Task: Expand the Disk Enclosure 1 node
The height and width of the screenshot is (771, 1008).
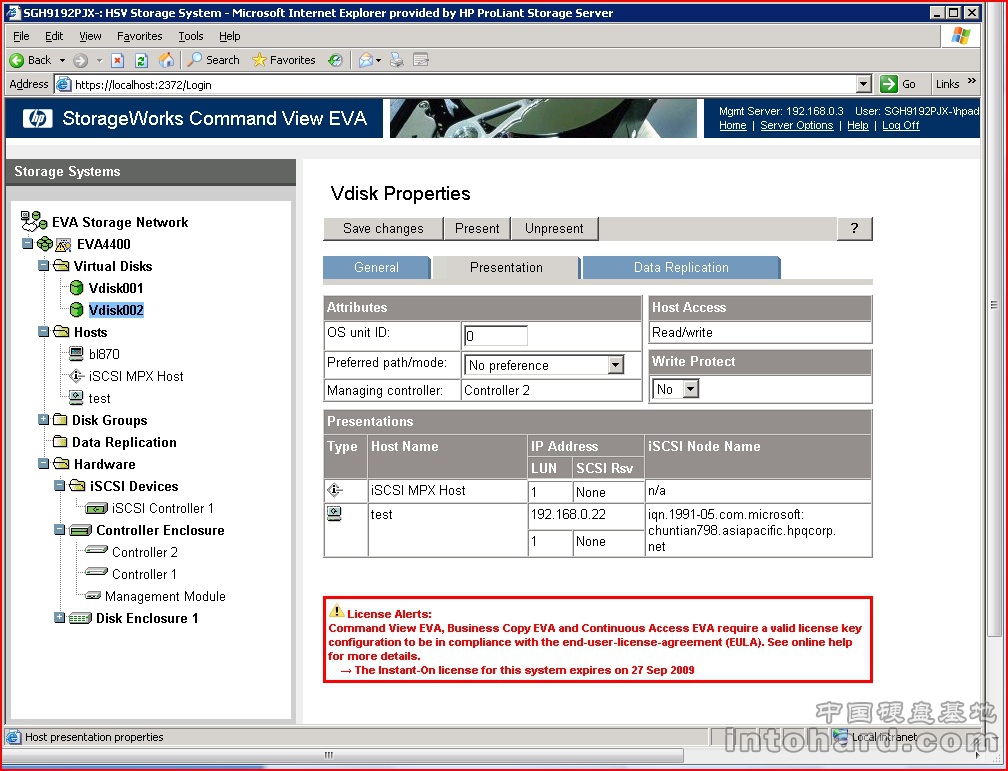Action: coord(60,617)
